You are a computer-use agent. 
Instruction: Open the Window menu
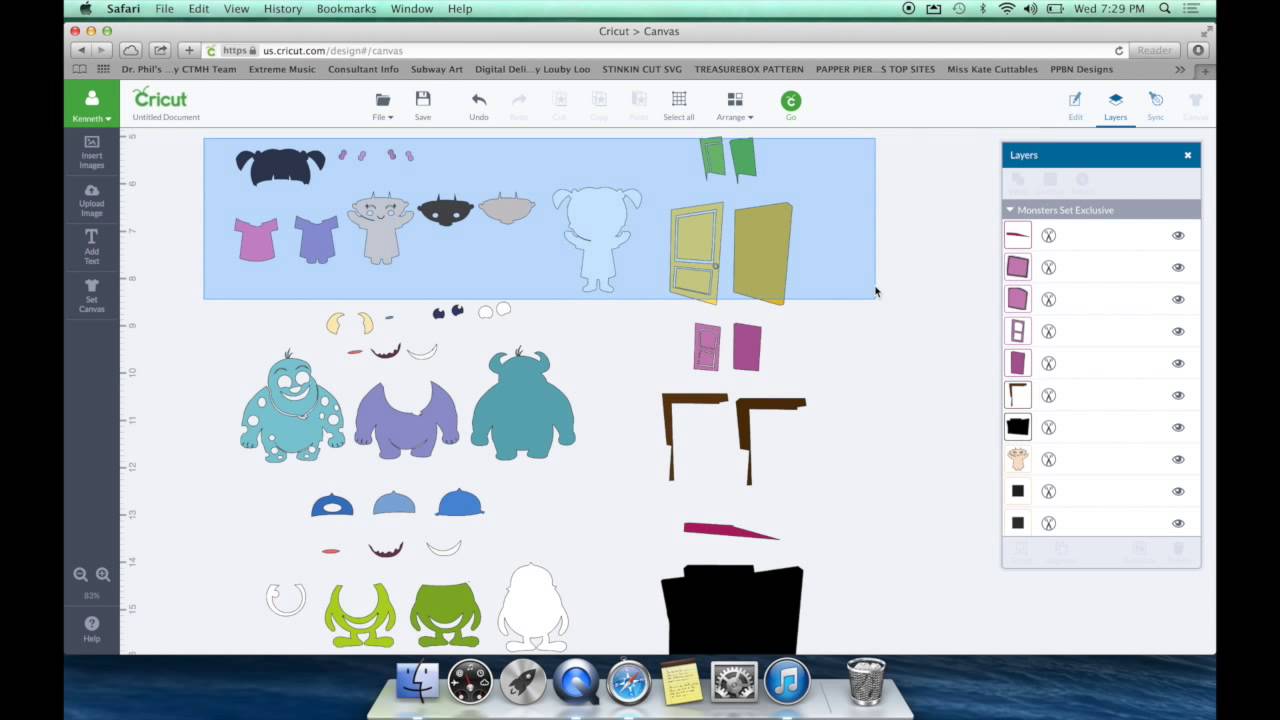point(411,9)
